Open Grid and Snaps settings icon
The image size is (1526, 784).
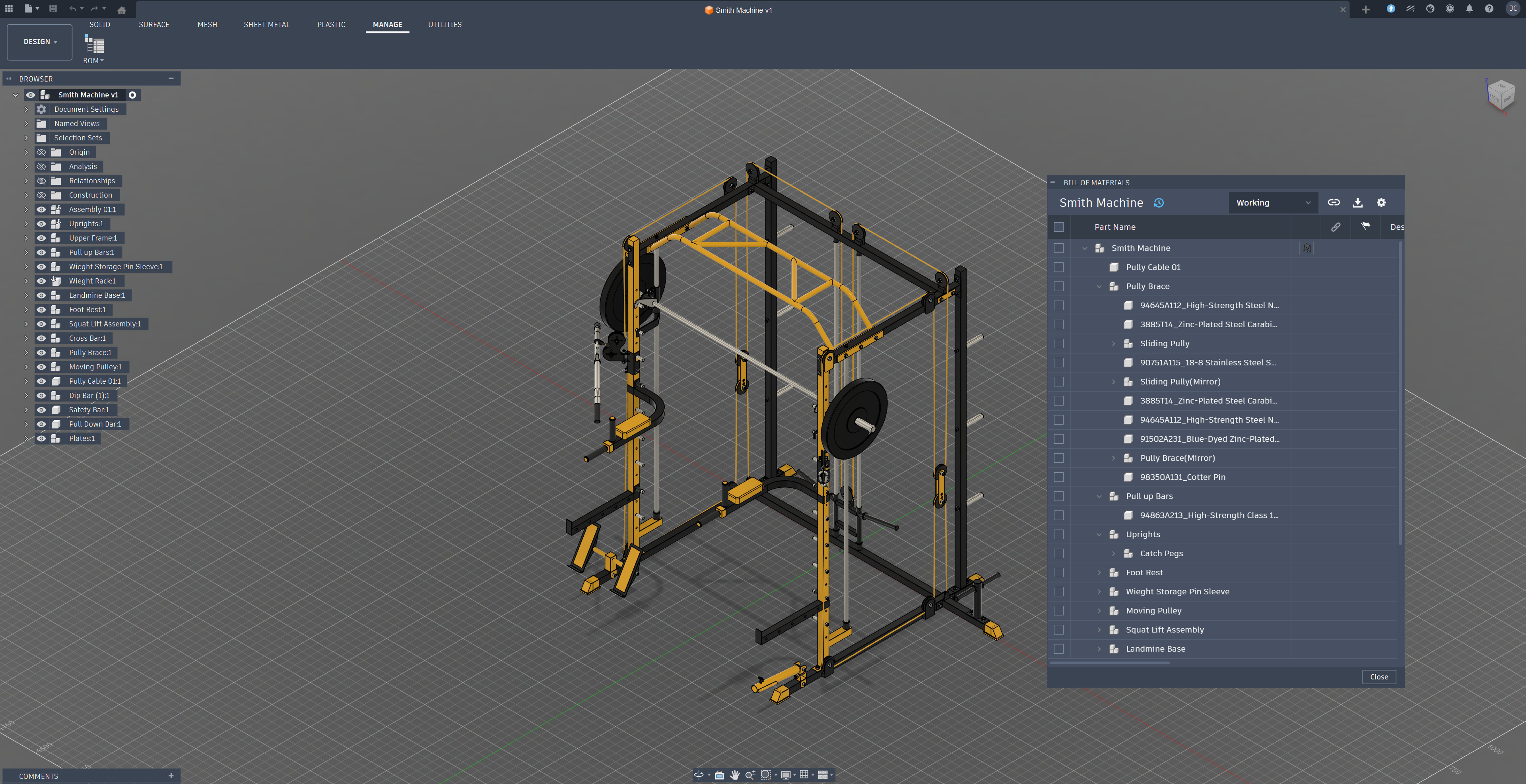pos(804,774)
